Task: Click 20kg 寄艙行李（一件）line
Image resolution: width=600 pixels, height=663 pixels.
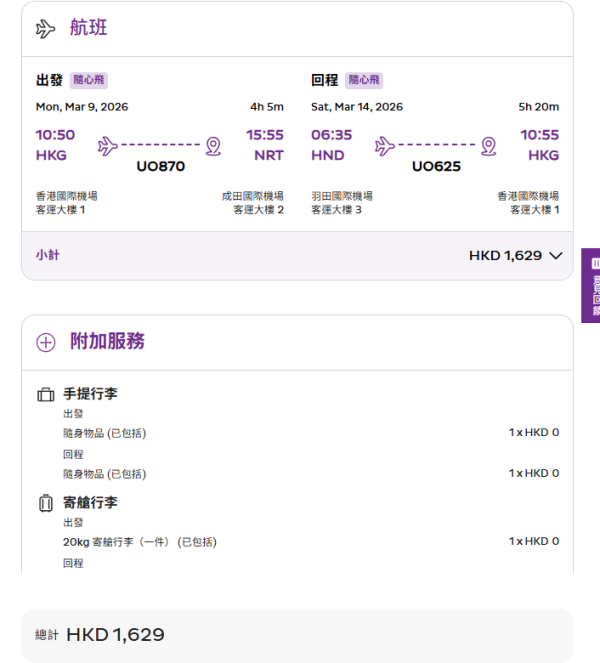Action: [140, 542]
